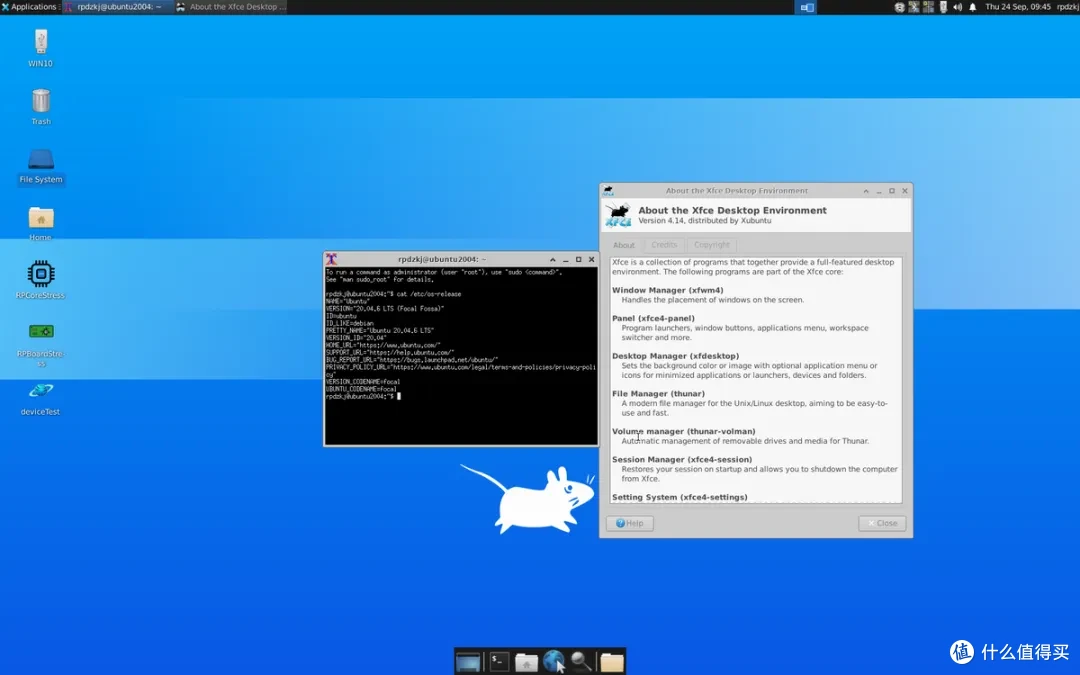Screen dimensions: 1080x675
Task: Activate the About the Xfce Desktop taskbar button
Action: coord(230,7)
